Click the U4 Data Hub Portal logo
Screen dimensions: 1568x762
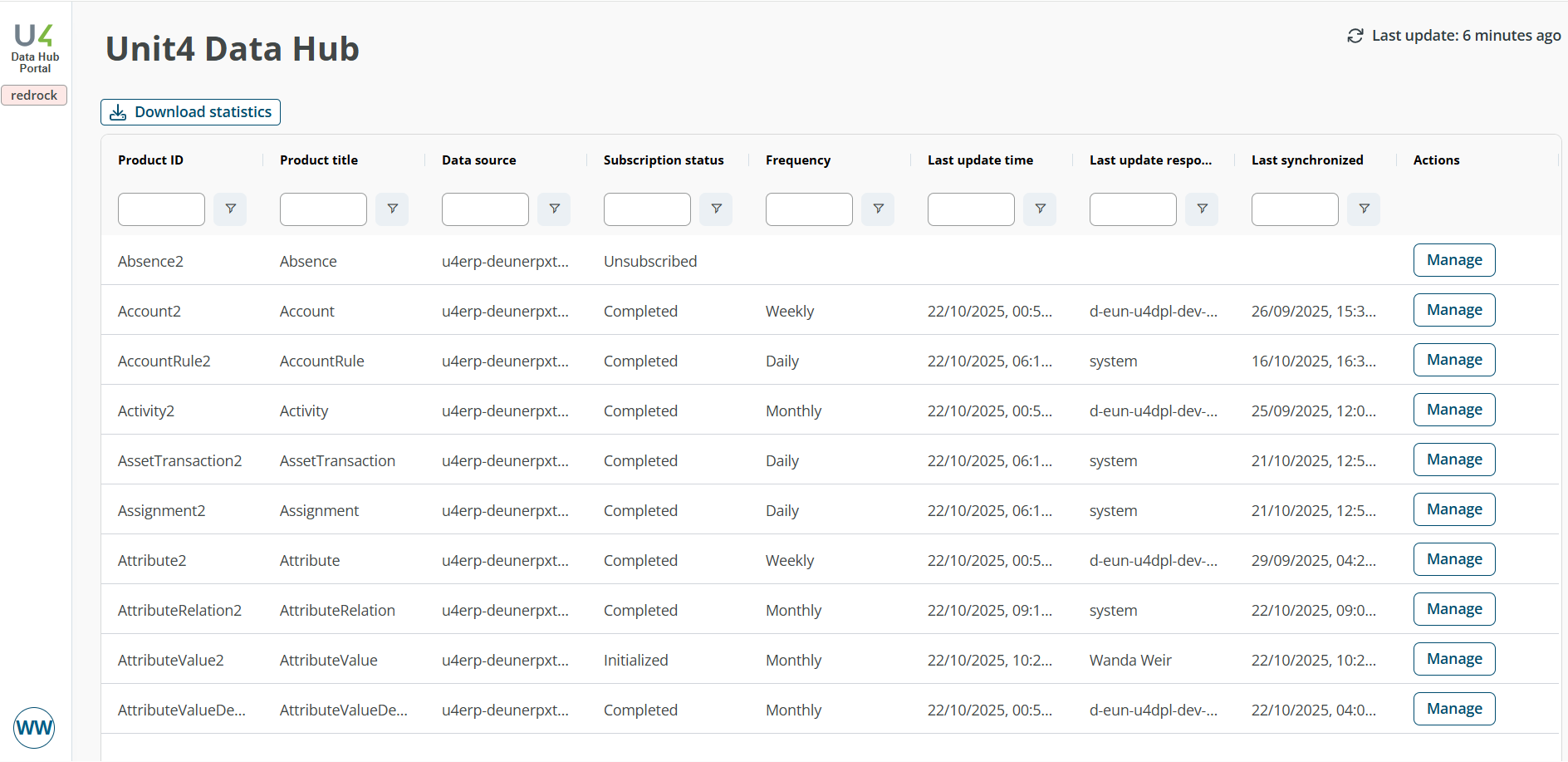pos(34,46)
